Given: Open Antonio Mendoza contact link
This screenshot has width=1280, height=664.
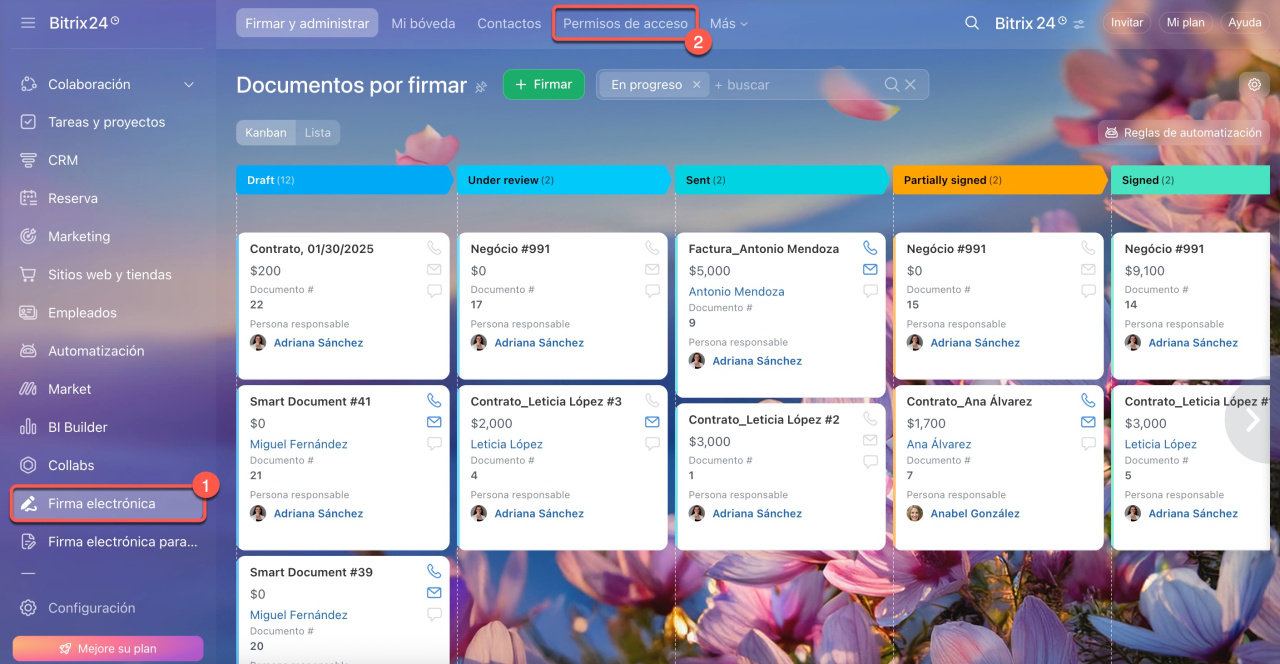Looking at the screenshot, I should tap(736, 292).
